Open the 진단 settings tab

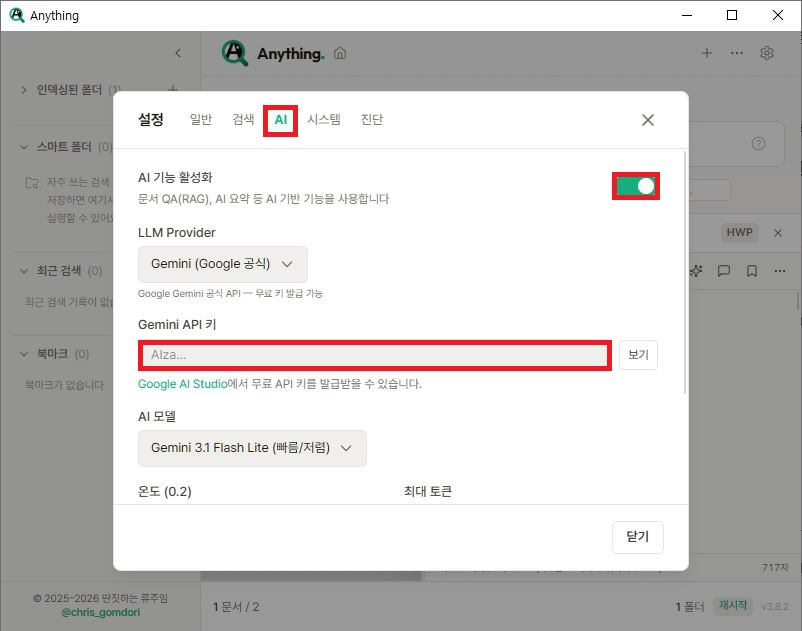[x=372, y=119]
